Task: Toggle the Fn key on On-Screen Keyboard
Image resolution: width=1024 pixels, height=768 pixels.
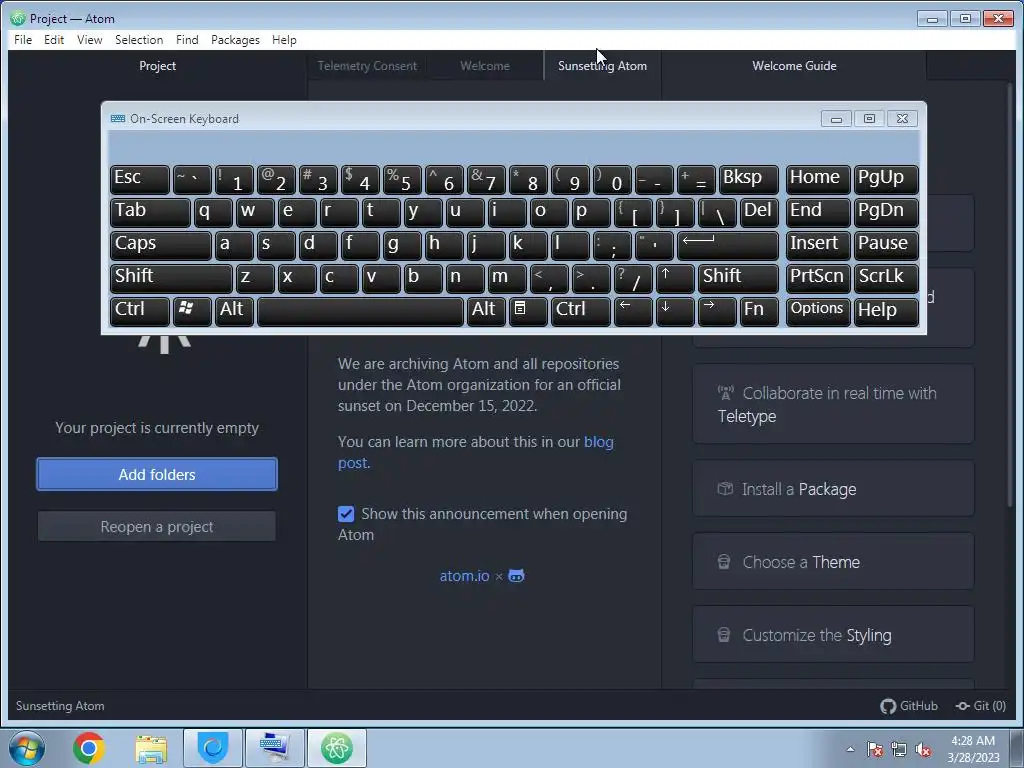Action: coord(759,311)
